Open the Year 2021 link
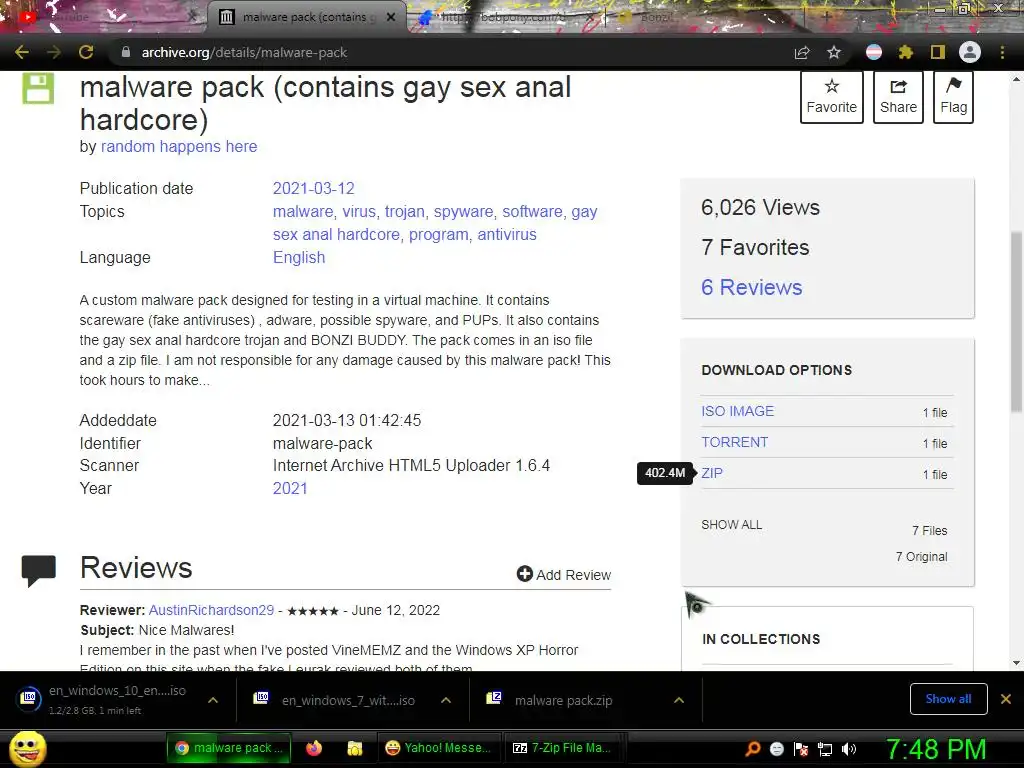1024x768 pixels. coord(290,488)
